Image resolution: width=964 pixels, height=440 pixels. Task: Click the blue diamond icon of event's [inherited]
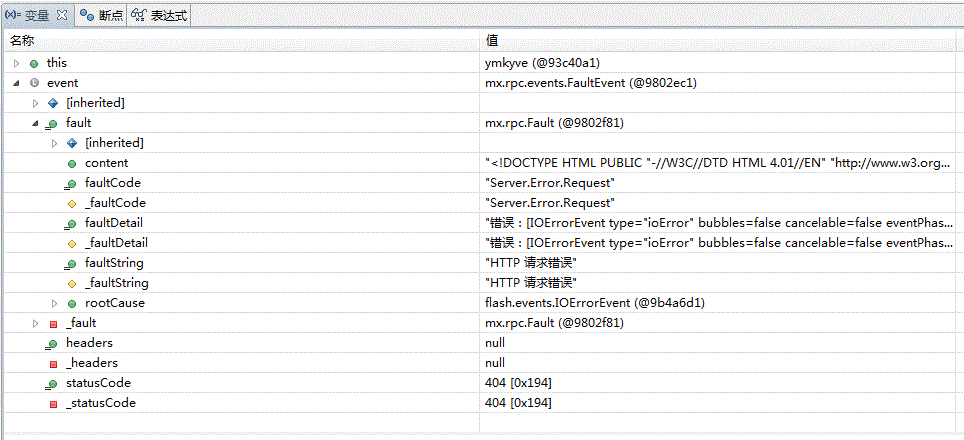pyautogui.click(x=53, y=103)
